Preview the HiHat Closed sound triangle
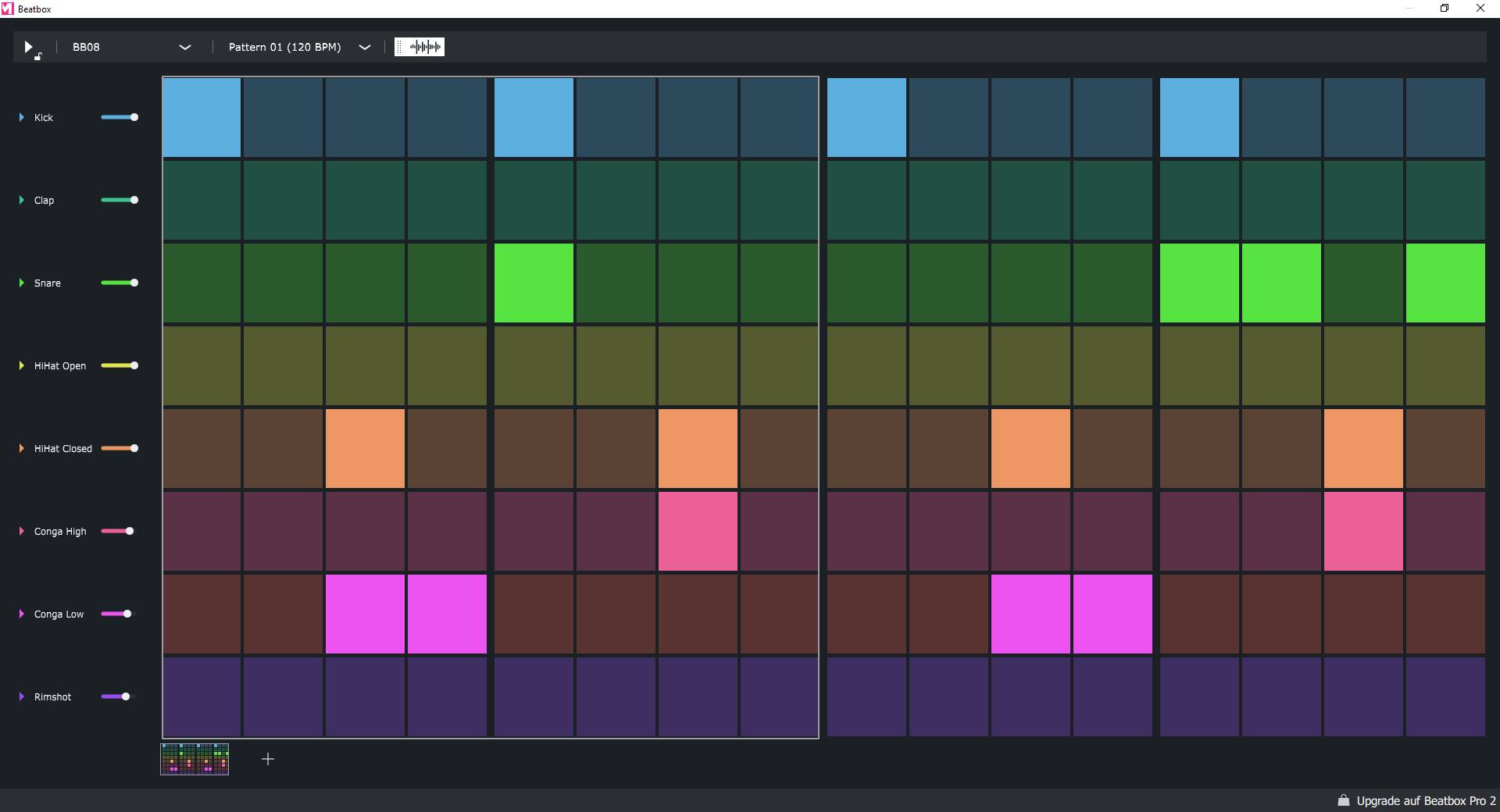1500x812 pixels. (x=21, y=448)
